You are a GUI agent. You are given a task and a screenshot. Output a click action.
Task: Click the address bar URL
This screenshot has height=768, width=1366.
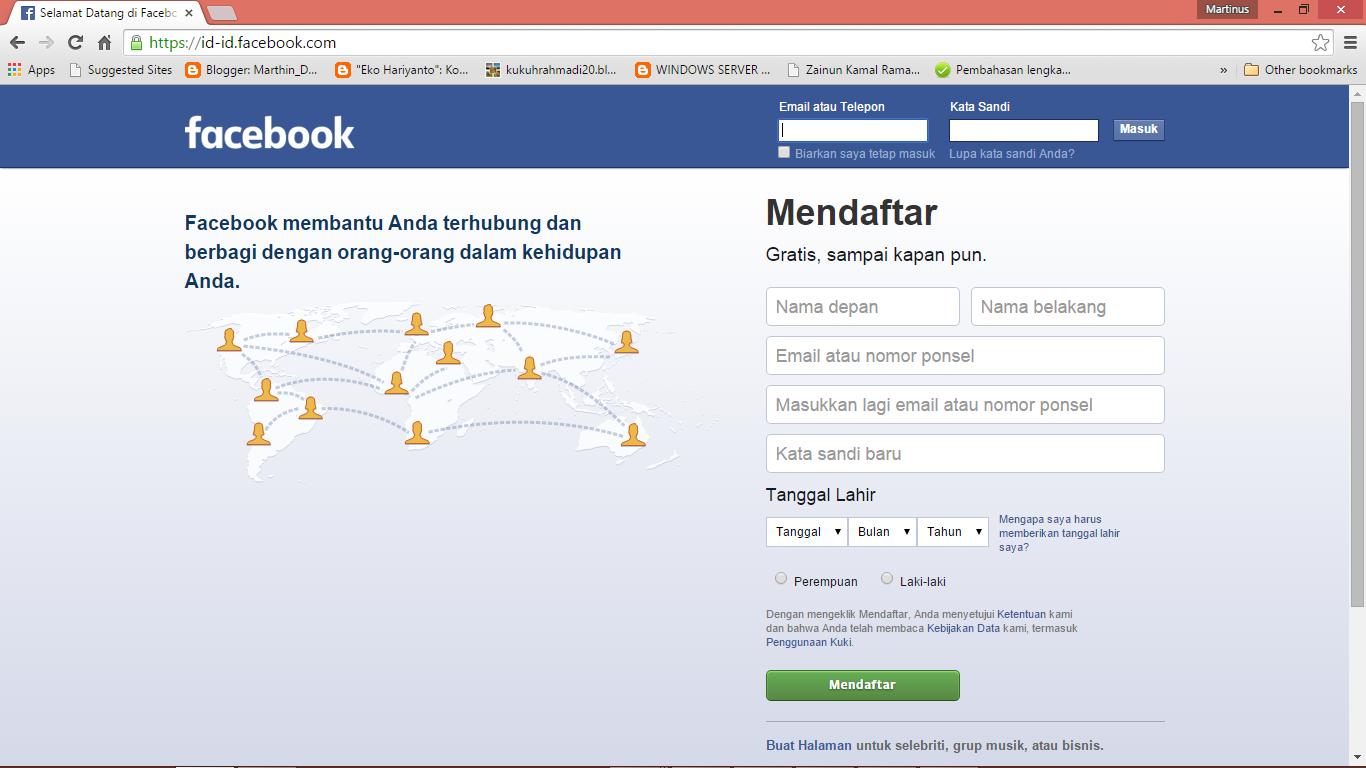pyautogui.click(x=243, y=43)
